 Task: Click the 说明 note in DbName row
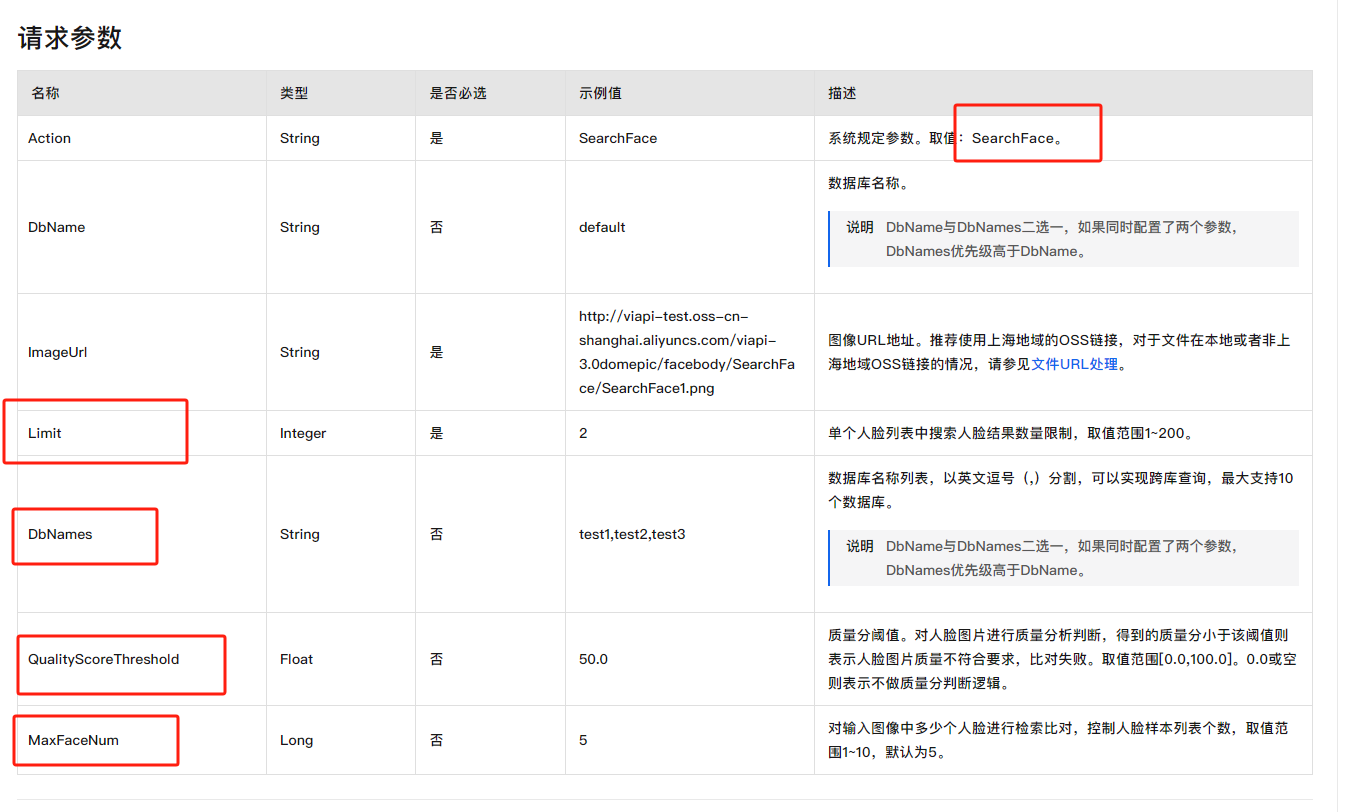click(x=1063, y=239)
